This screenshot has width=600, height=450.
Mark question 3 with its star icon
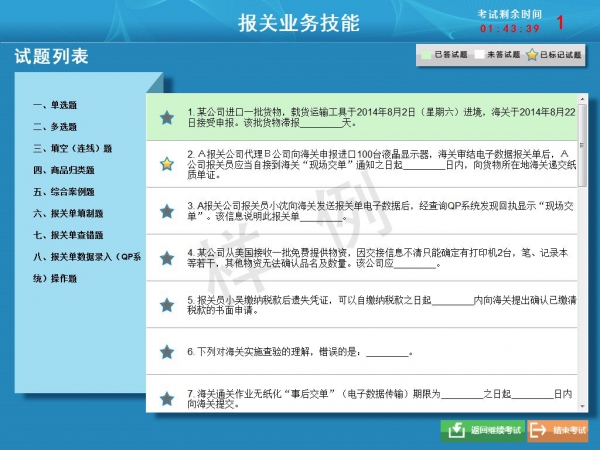pos(167,211)
